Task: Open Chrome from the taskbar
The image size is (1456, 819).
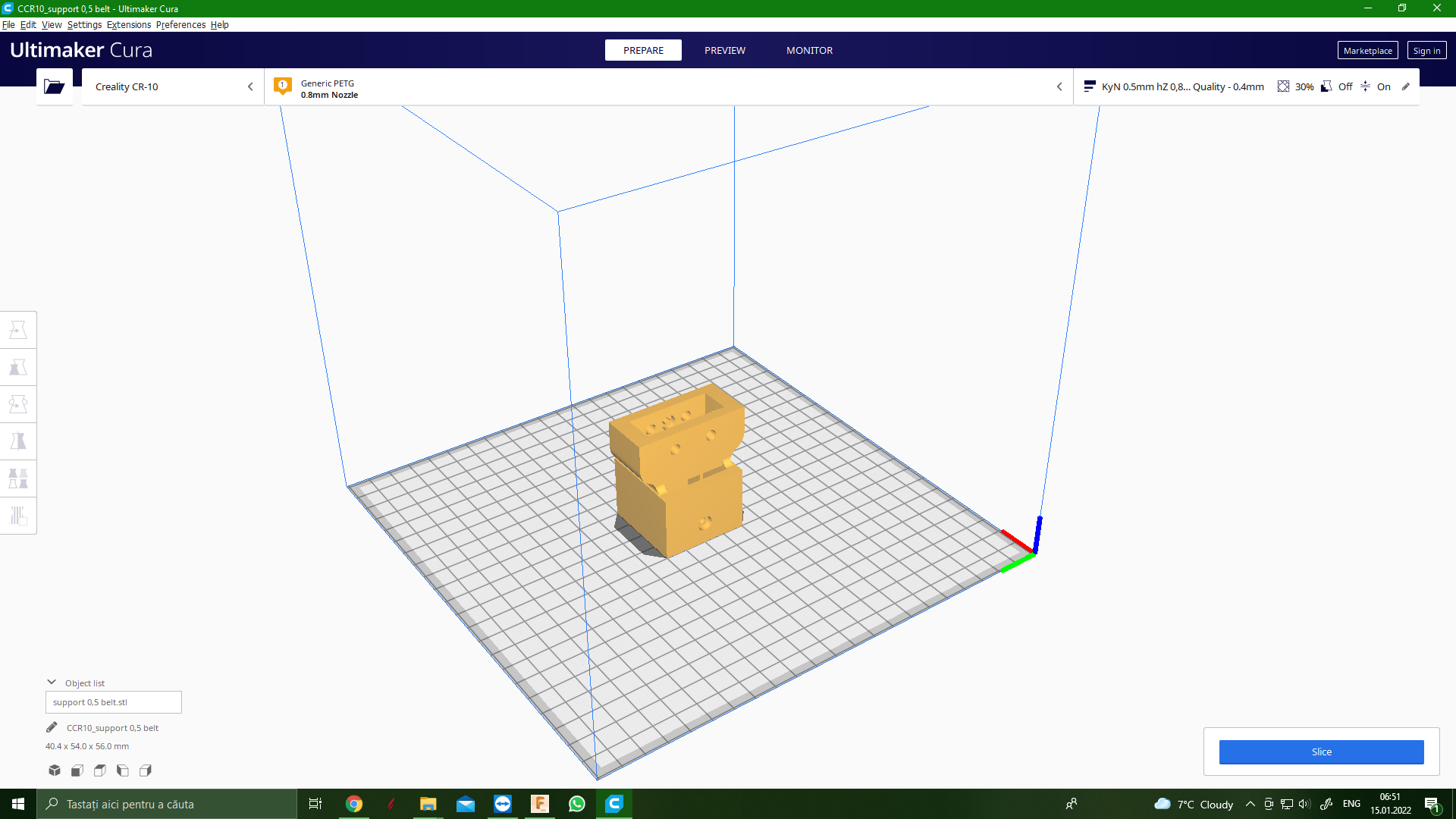Action: (x=354, y=804)
